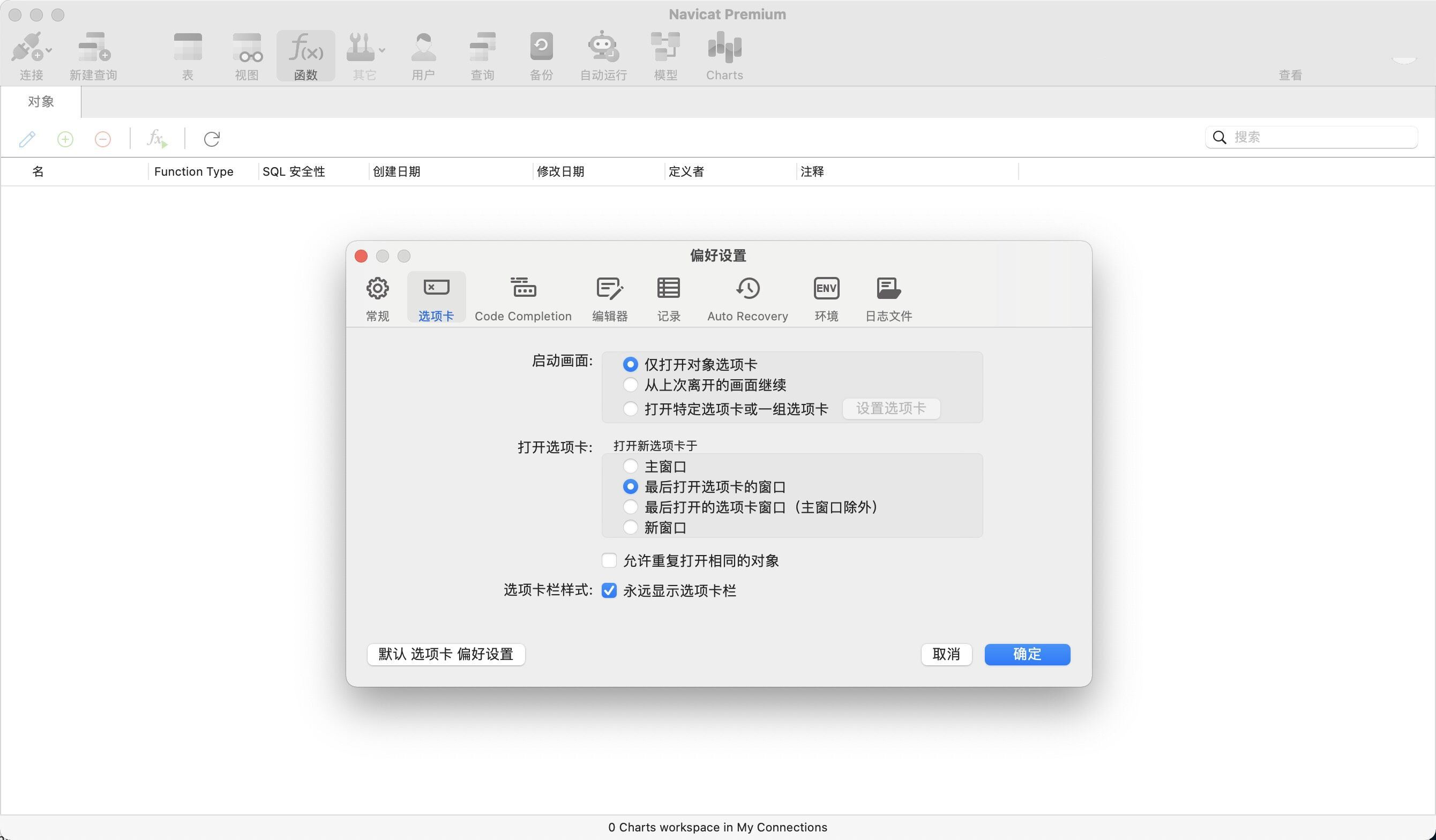Image resolution: width=1436 pixels, height=840 pixels.
Task: Click the 查看 view control in toolbar
Action: pos(1290,74)
